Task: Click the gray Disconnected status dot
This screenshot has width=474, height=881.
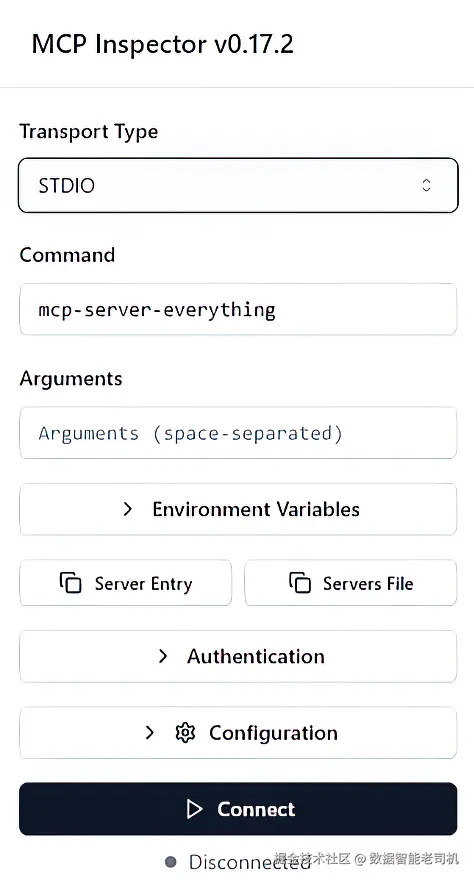Action: [x=171, y=861]
